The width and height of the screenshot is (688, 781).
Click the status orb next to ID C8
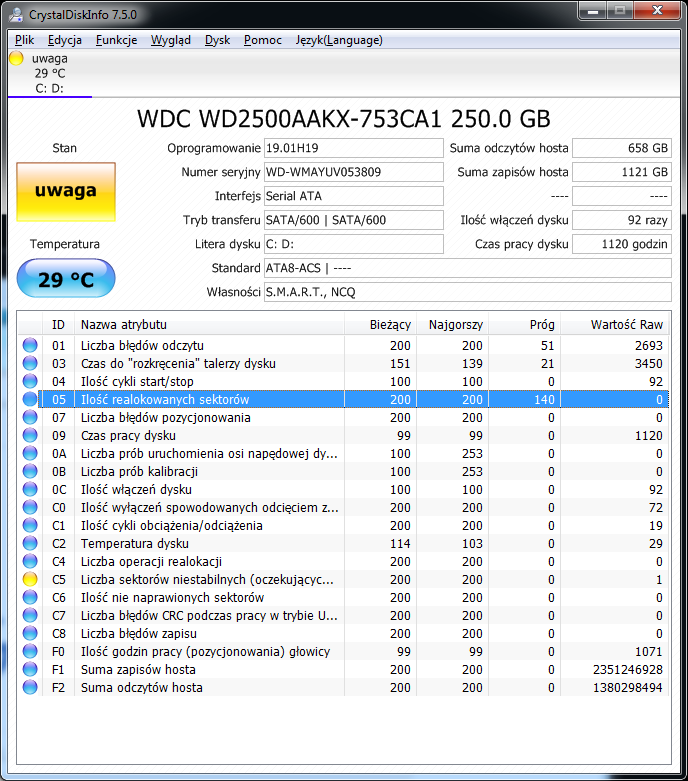point(30,633)
